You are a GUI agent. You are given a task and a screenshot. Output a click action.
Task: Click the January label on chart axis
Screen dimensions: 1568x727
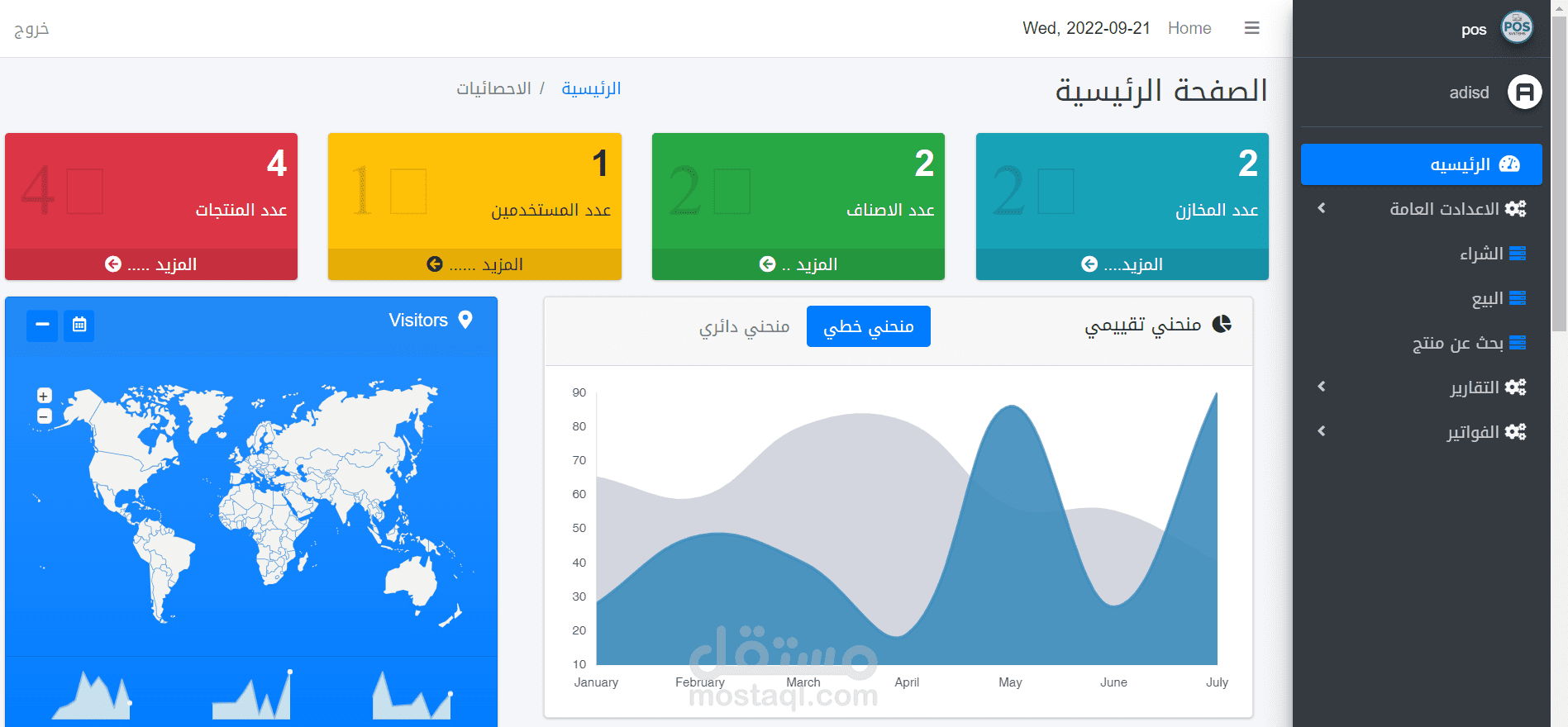(x=596, y=682)
